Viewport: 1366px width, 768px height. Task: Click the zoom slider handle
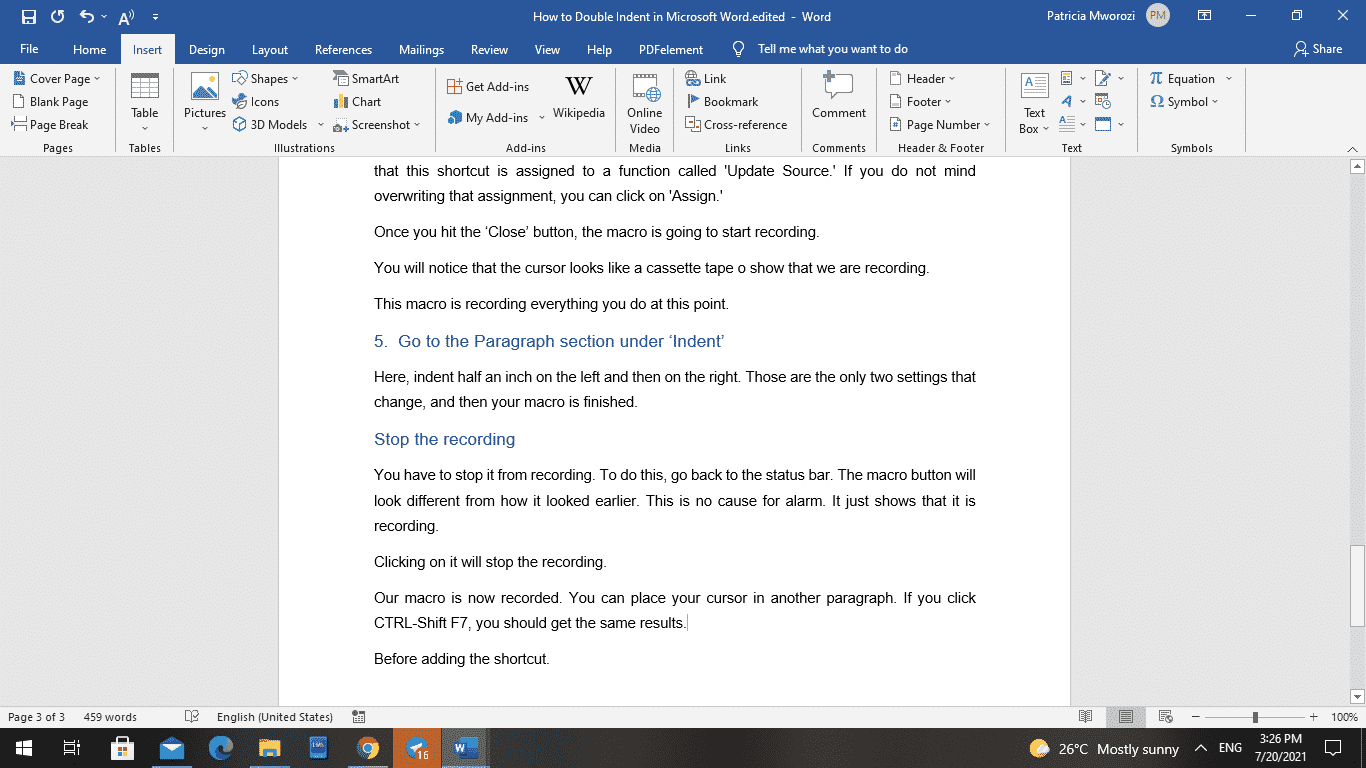(1255, 717)
